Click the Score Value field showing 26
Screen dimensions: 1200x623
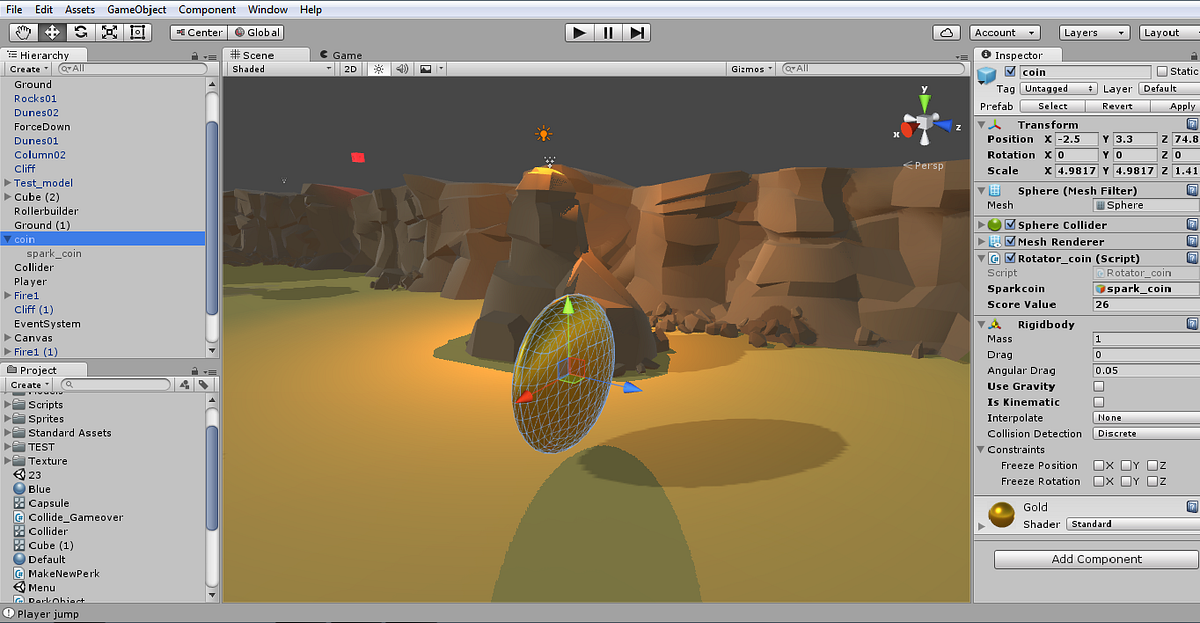pyautogui.click(x=1145, y=304)
